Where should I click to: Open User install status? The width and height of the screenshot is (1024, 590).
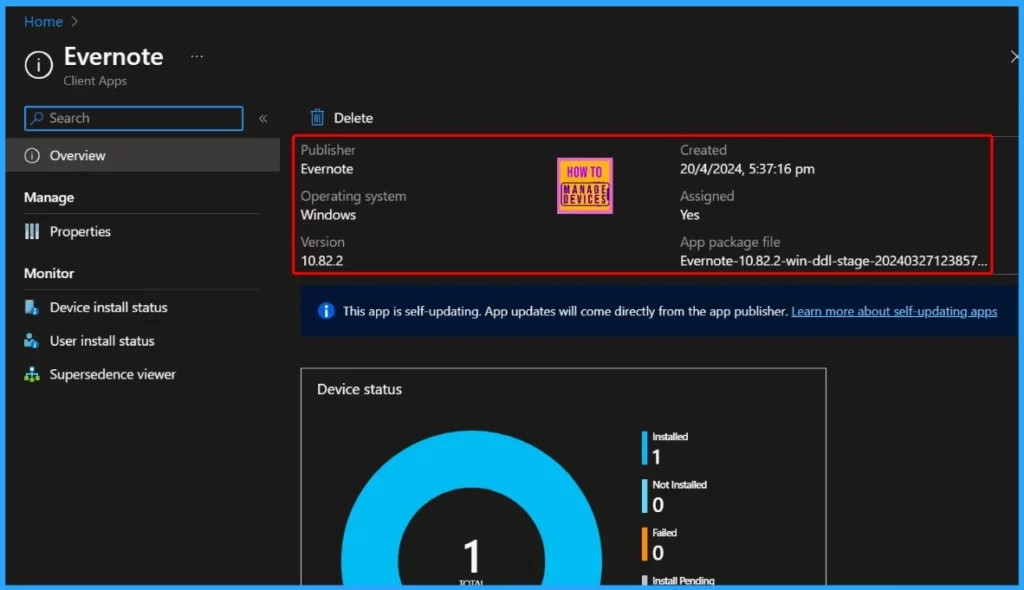[102, 340]
